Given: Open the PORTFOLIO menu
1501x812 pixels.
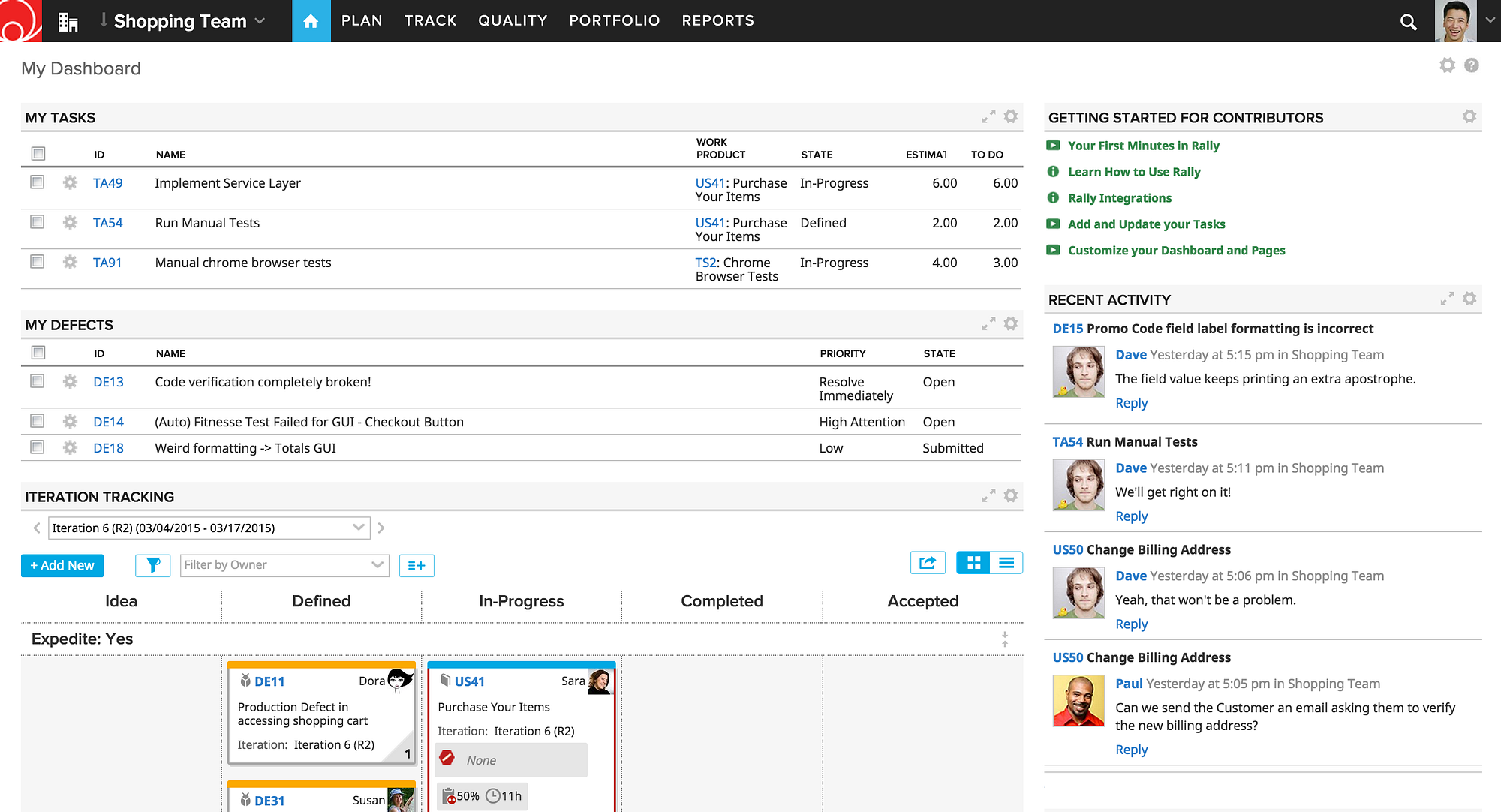Looking at the screenshot, I should (614, 21).
